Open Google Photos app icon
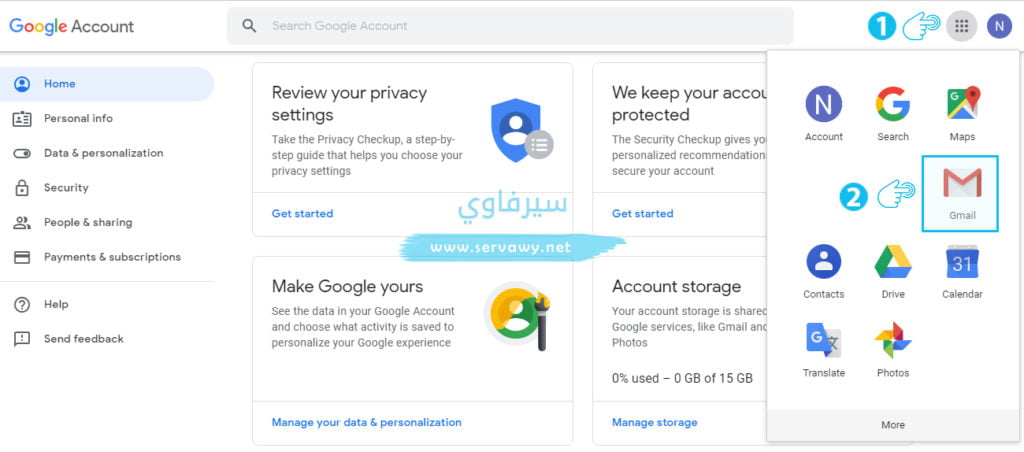1024x452 pixels. [x=893, y=349]
